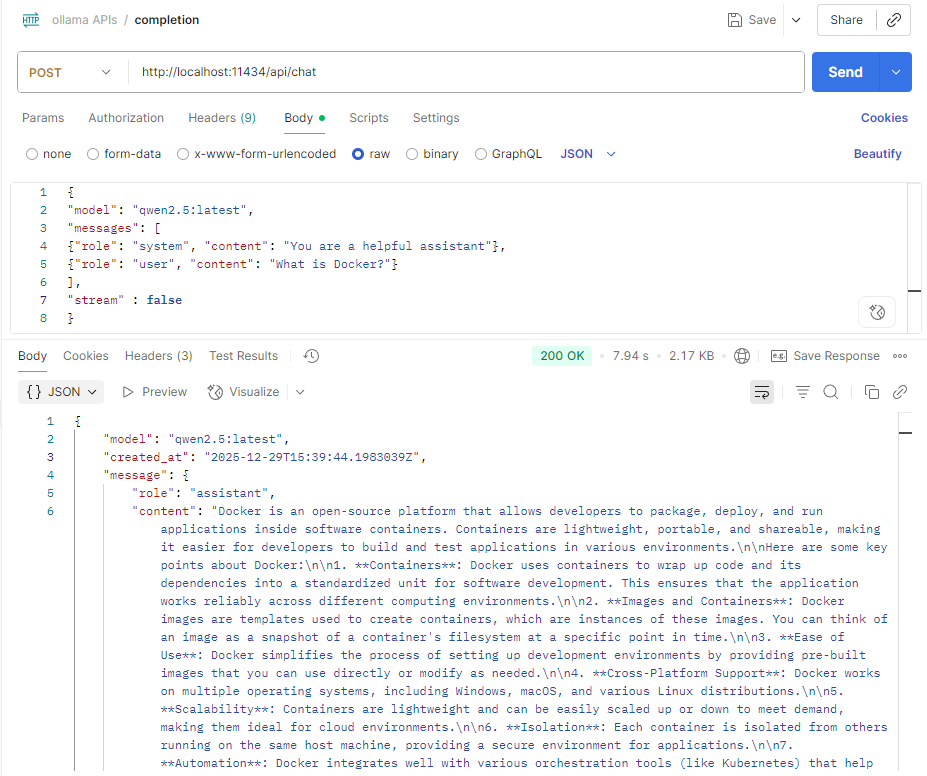Open the POST method dropdown
927x776 pixels.
coord(69,72)
